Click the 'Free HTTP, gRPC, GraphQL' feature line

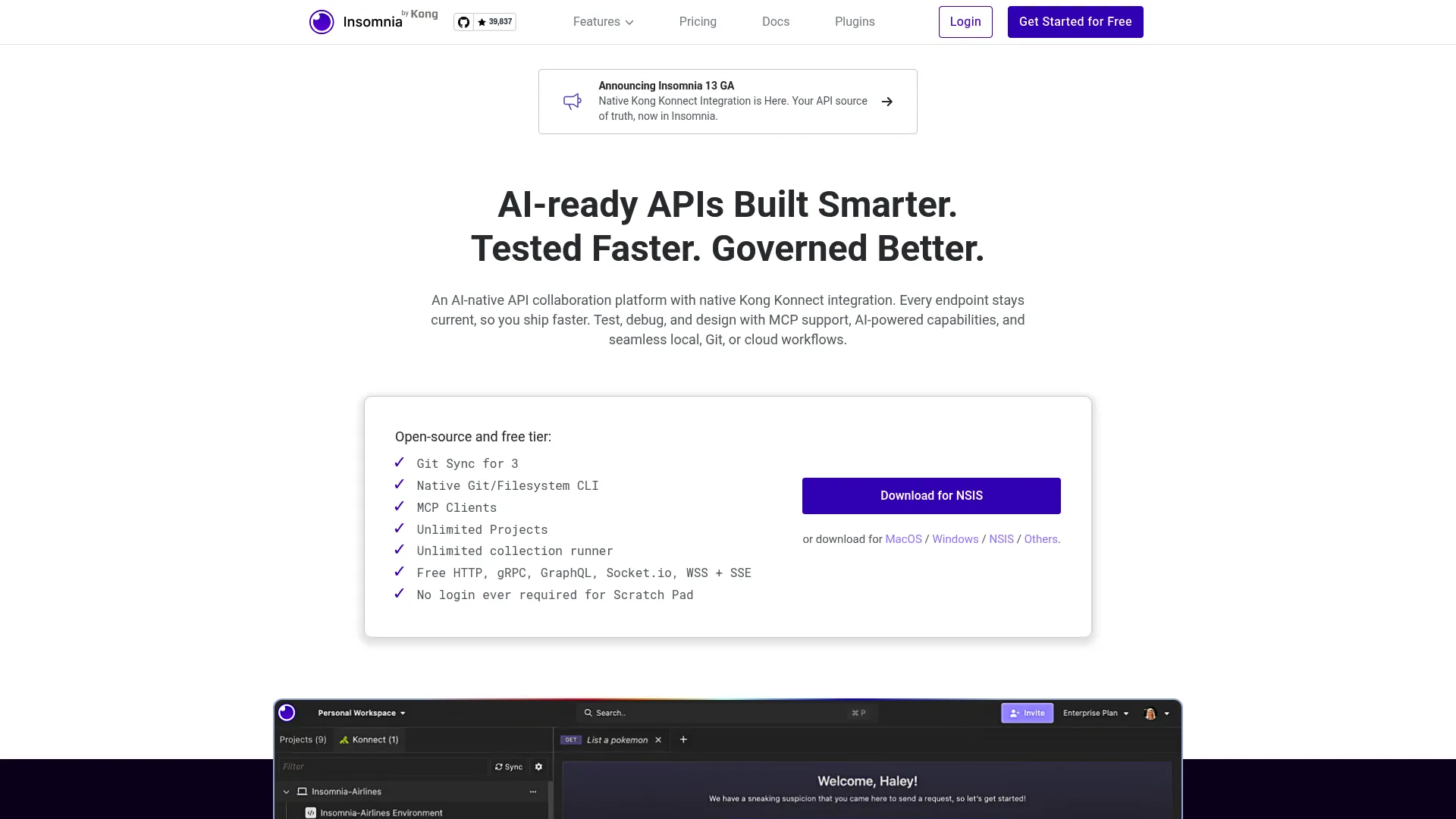584,573
